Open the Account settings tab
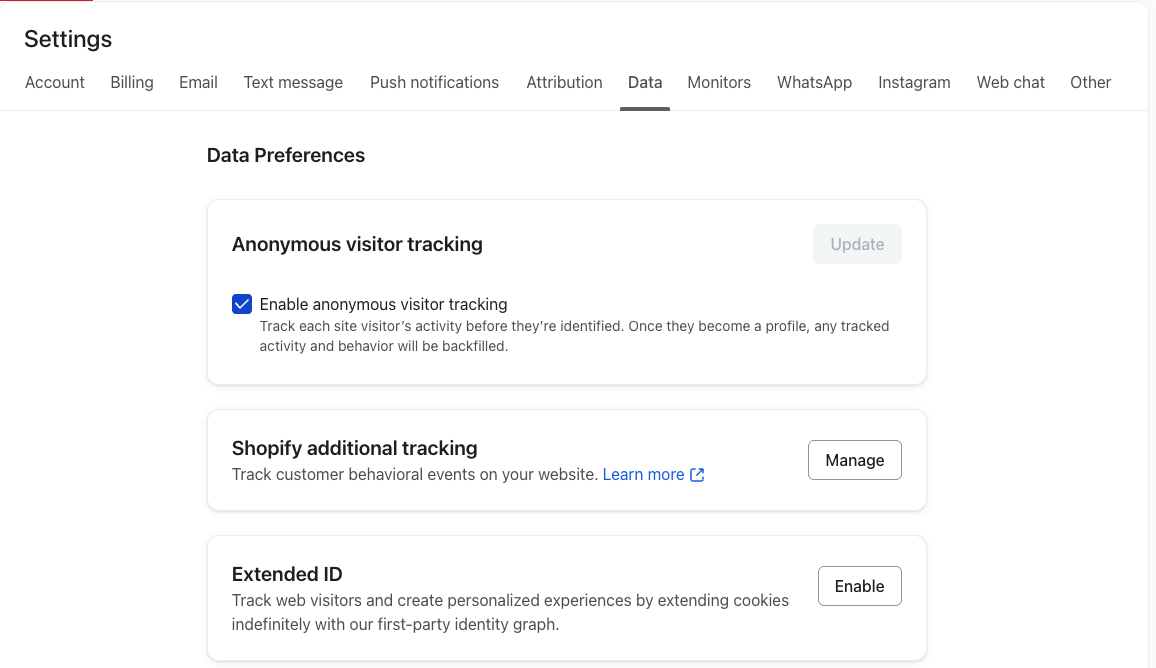The height and width of the screenshot is (668, 1156). [55, 83]
